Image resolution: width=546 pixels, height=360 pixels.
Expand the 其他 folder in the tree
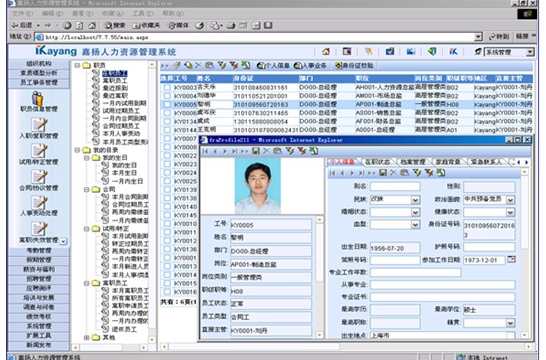[x=87, y=337]
